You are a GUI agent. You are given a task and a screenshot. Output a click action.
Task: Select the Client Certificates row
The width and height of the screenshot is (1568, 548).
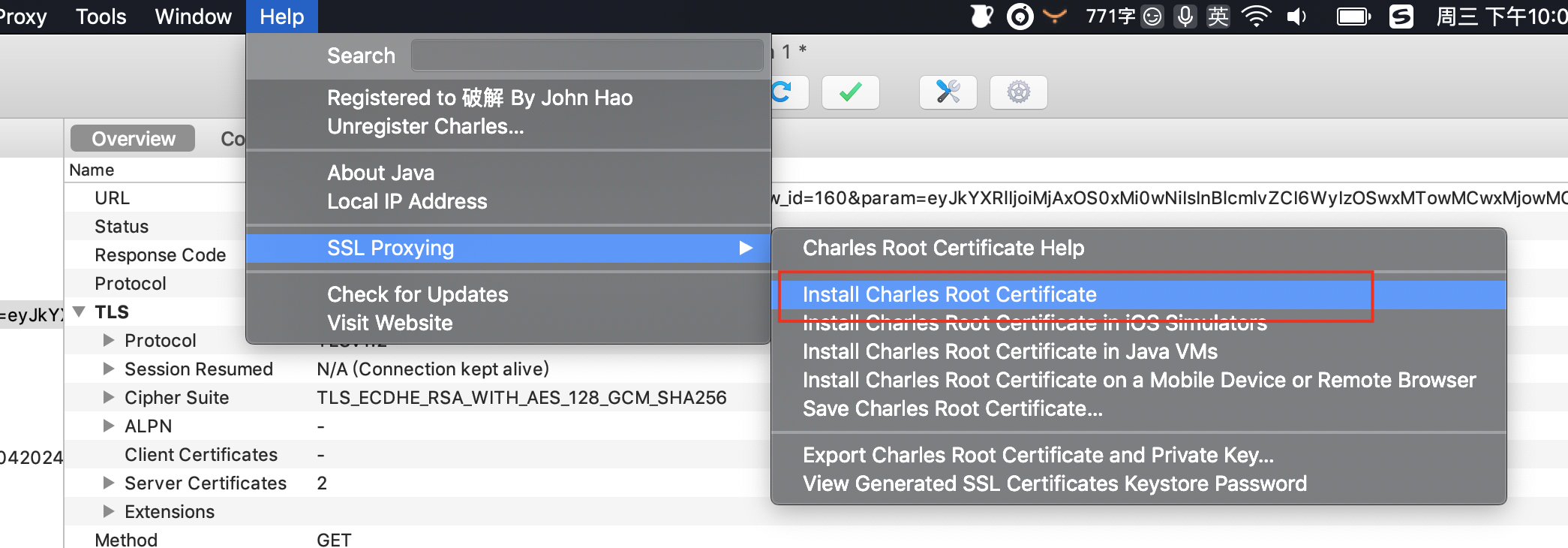[x=201, y=455]
